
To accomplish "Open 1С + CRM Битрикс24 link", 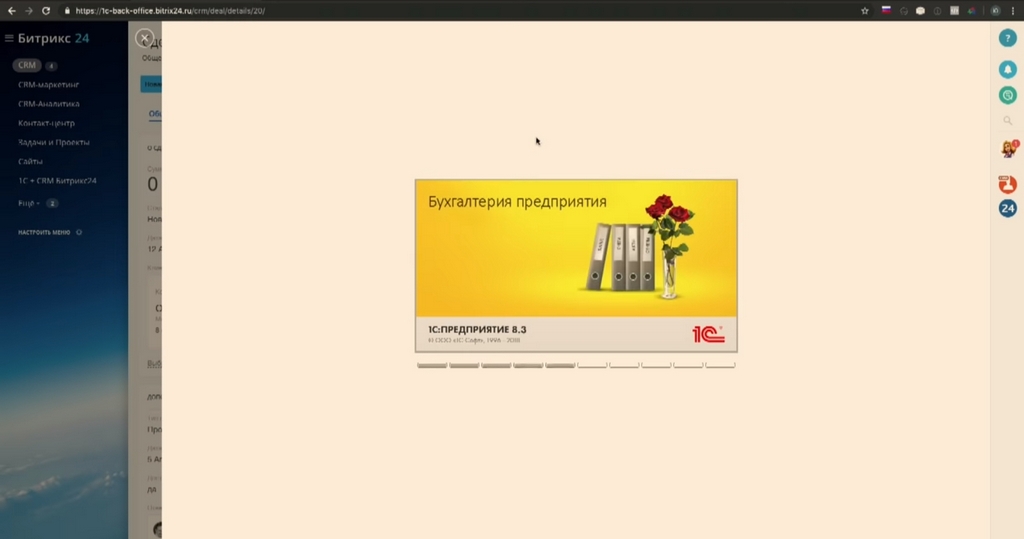I will click(57, 180).
